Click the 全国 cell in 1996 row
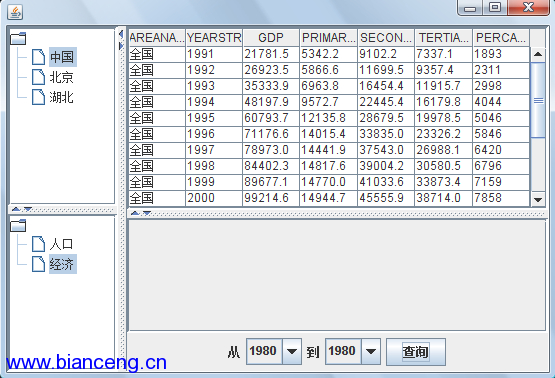 tap(157, 134)
